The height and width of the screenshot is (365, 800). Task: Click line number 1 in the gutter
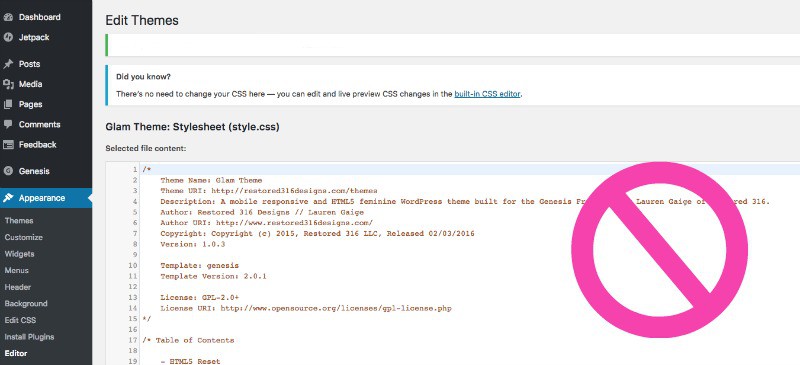135,169
